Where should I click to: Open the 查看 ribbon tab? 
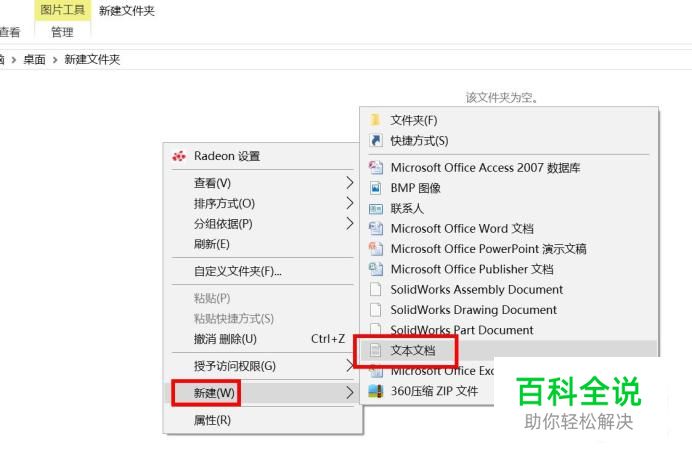coord(10,32)
